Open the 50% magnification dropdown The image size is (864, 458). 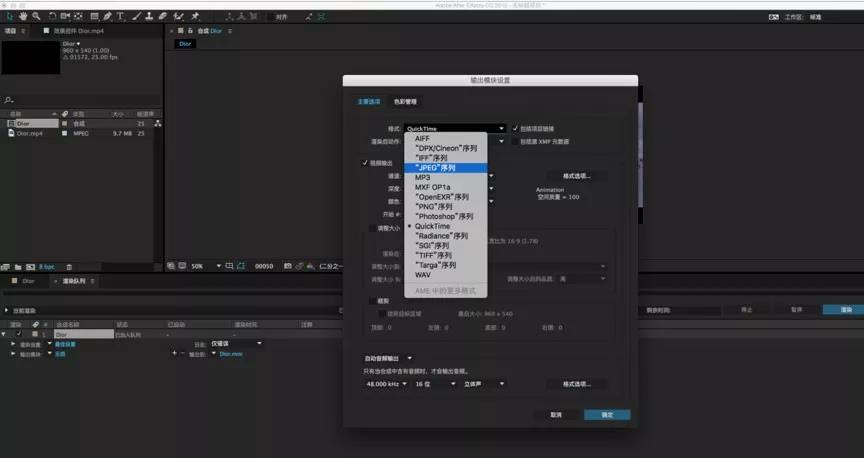tap(199, 267)
